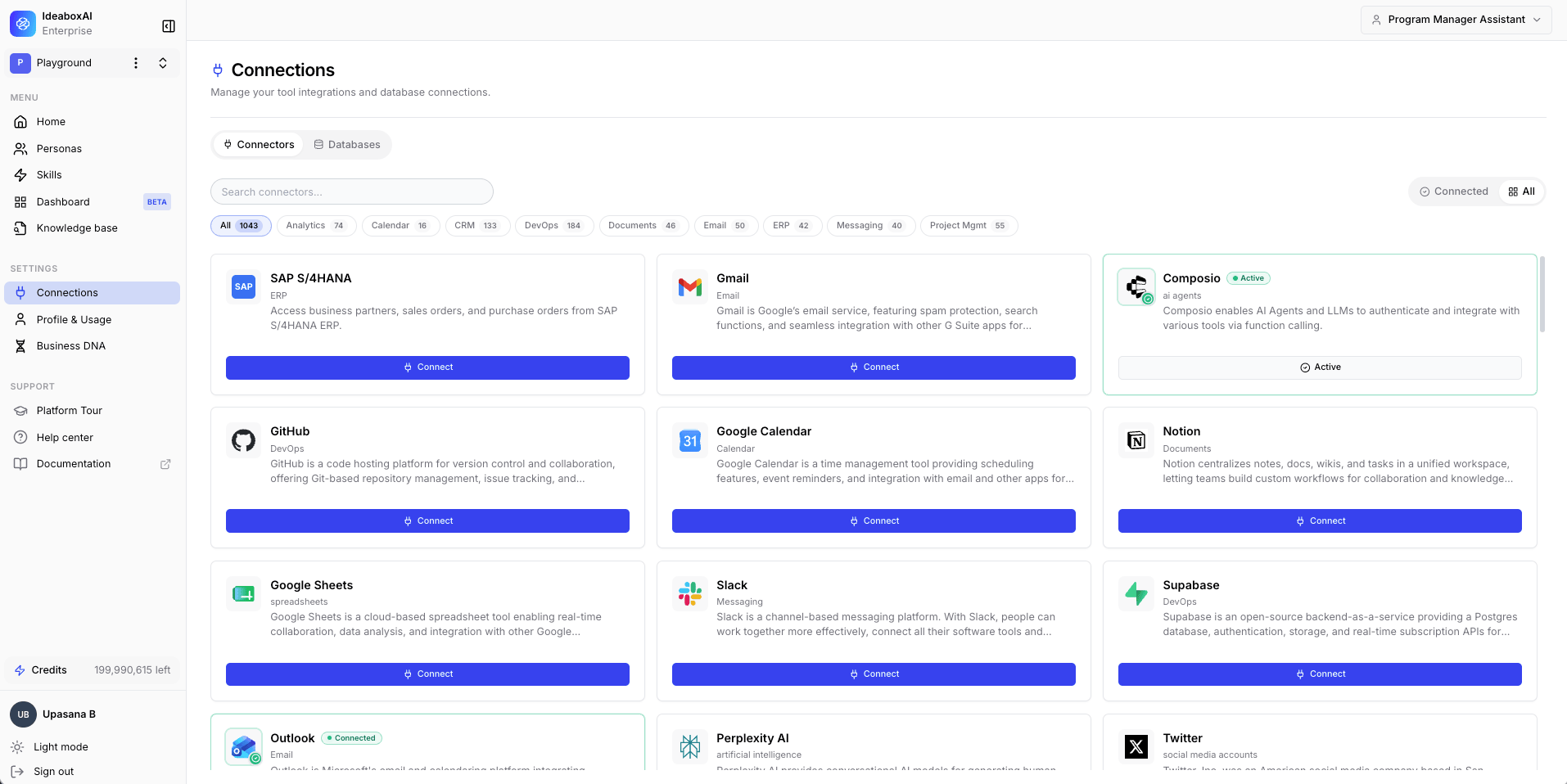Filter by DevOps category
The height and width of the screenshot is (784, 1567).
(554, 226)
